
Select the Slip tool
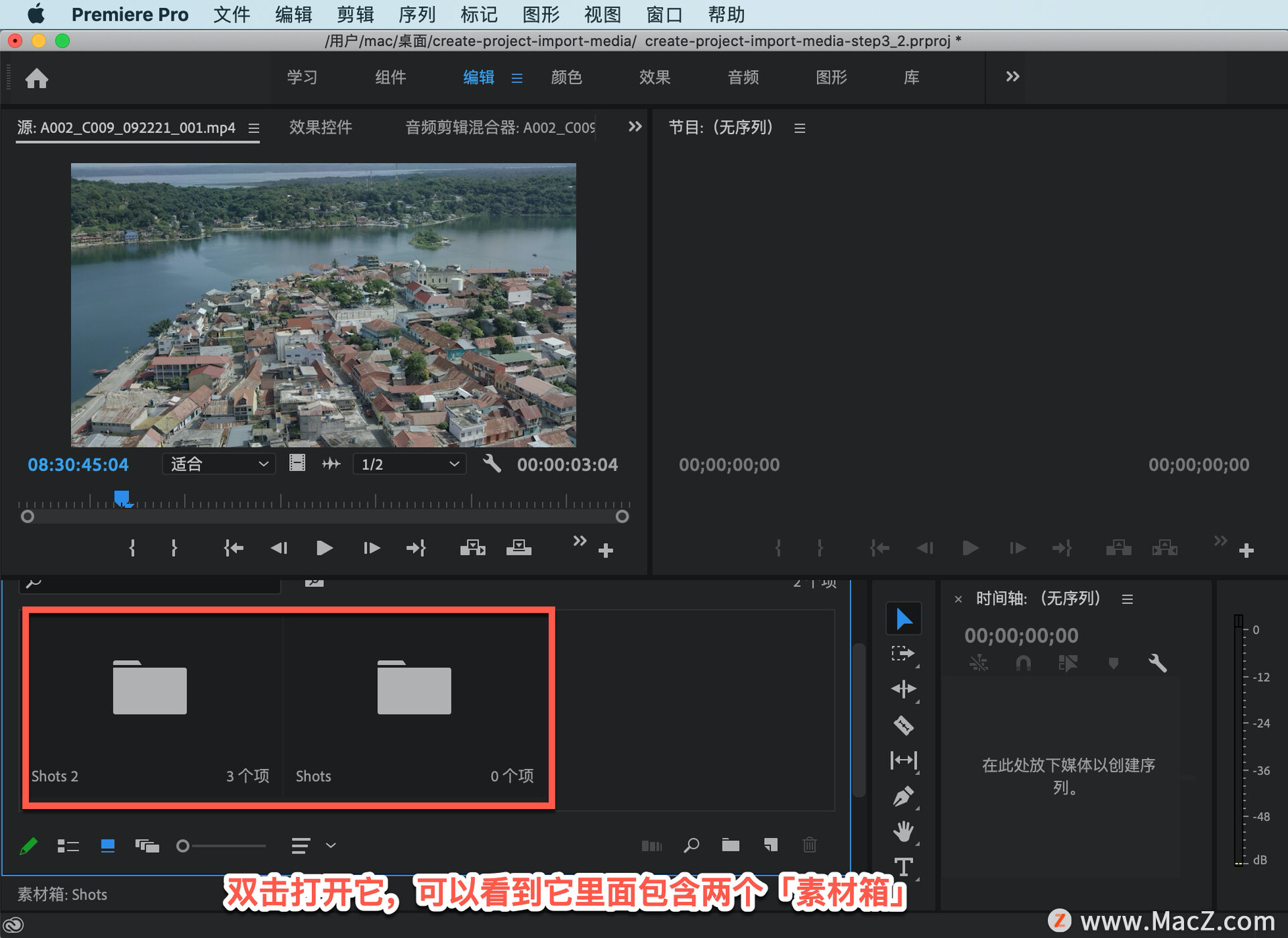point(903,761)
